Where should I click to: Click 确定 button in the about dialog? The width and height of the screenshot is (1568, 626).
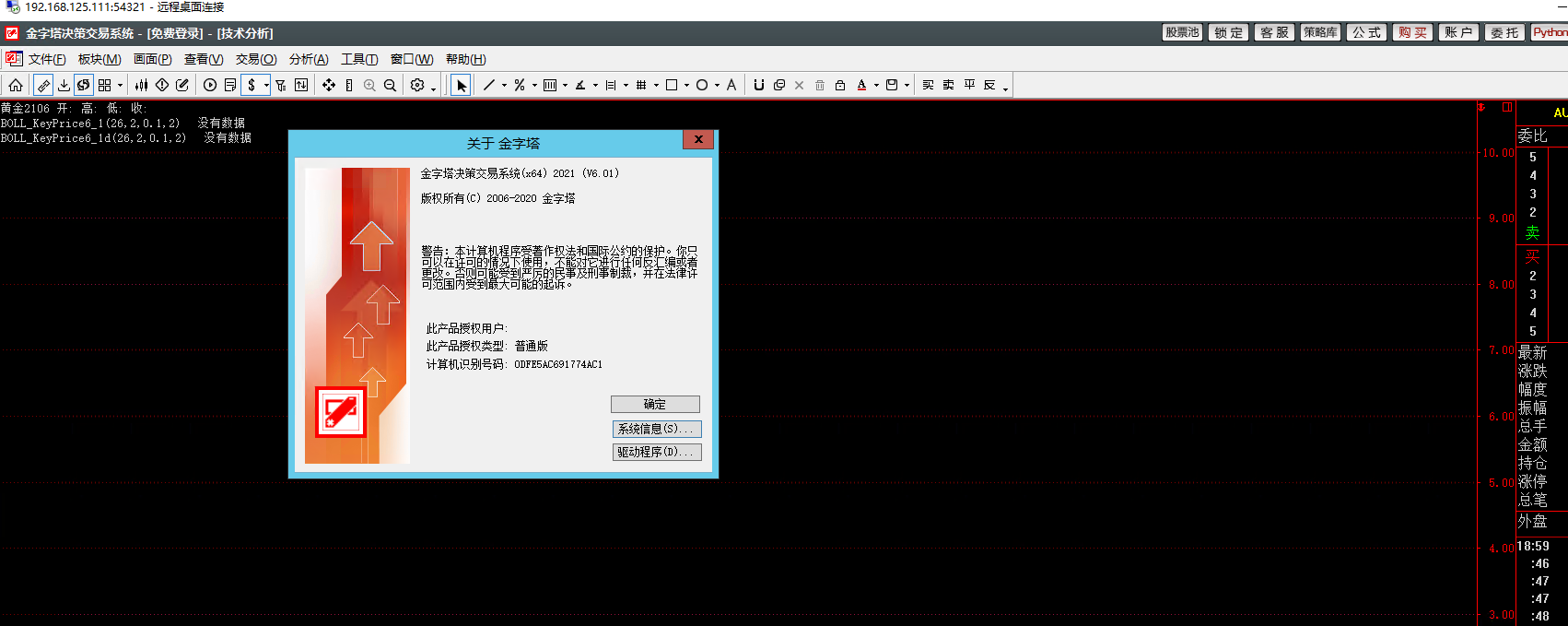[655, 404]
